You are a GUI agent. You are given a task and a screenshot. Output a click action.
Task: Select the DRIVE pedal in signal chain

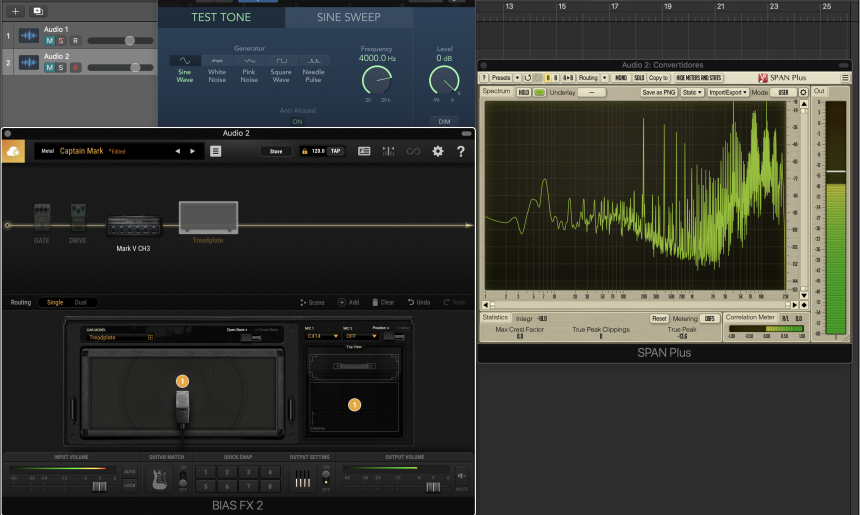78,218
